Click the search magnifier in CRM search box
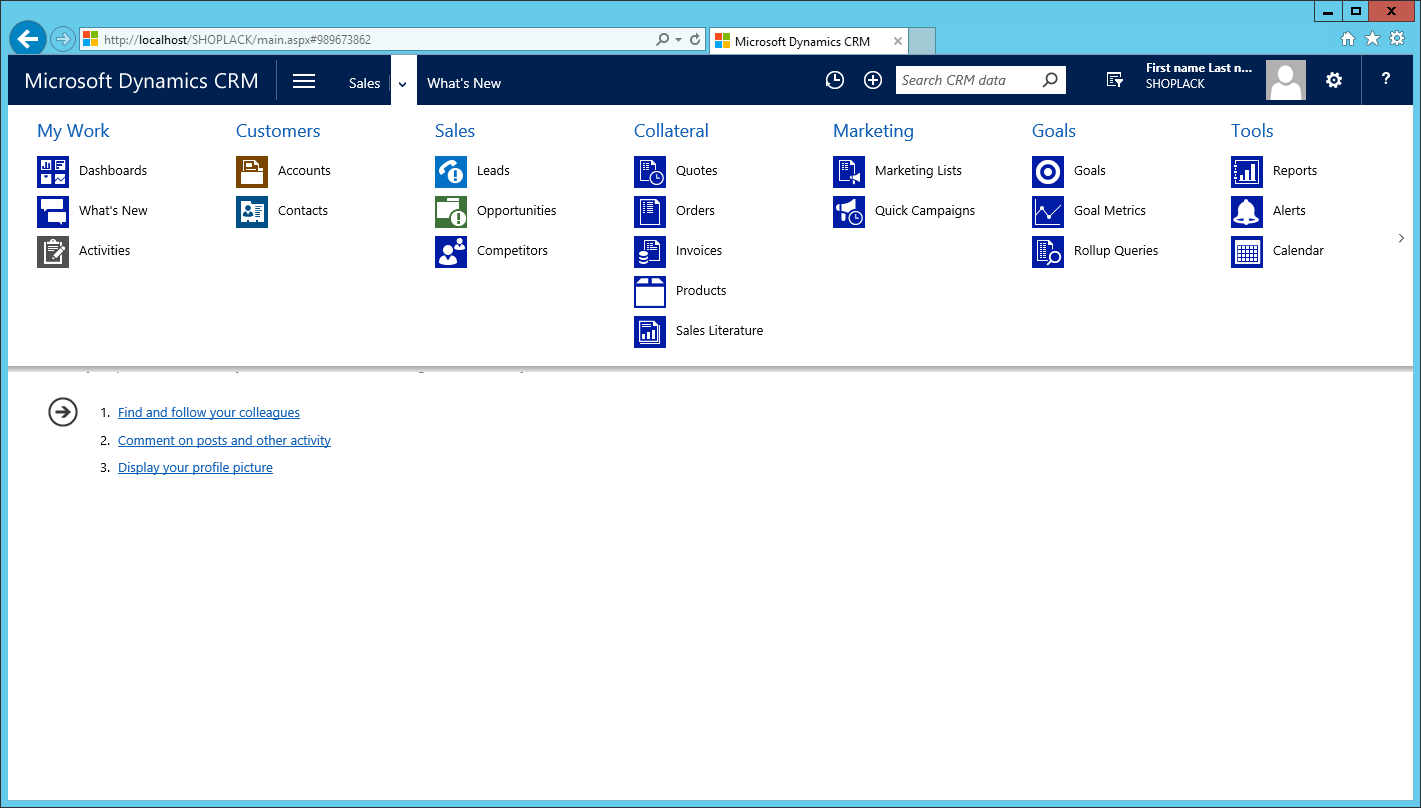 (1050, 81)
